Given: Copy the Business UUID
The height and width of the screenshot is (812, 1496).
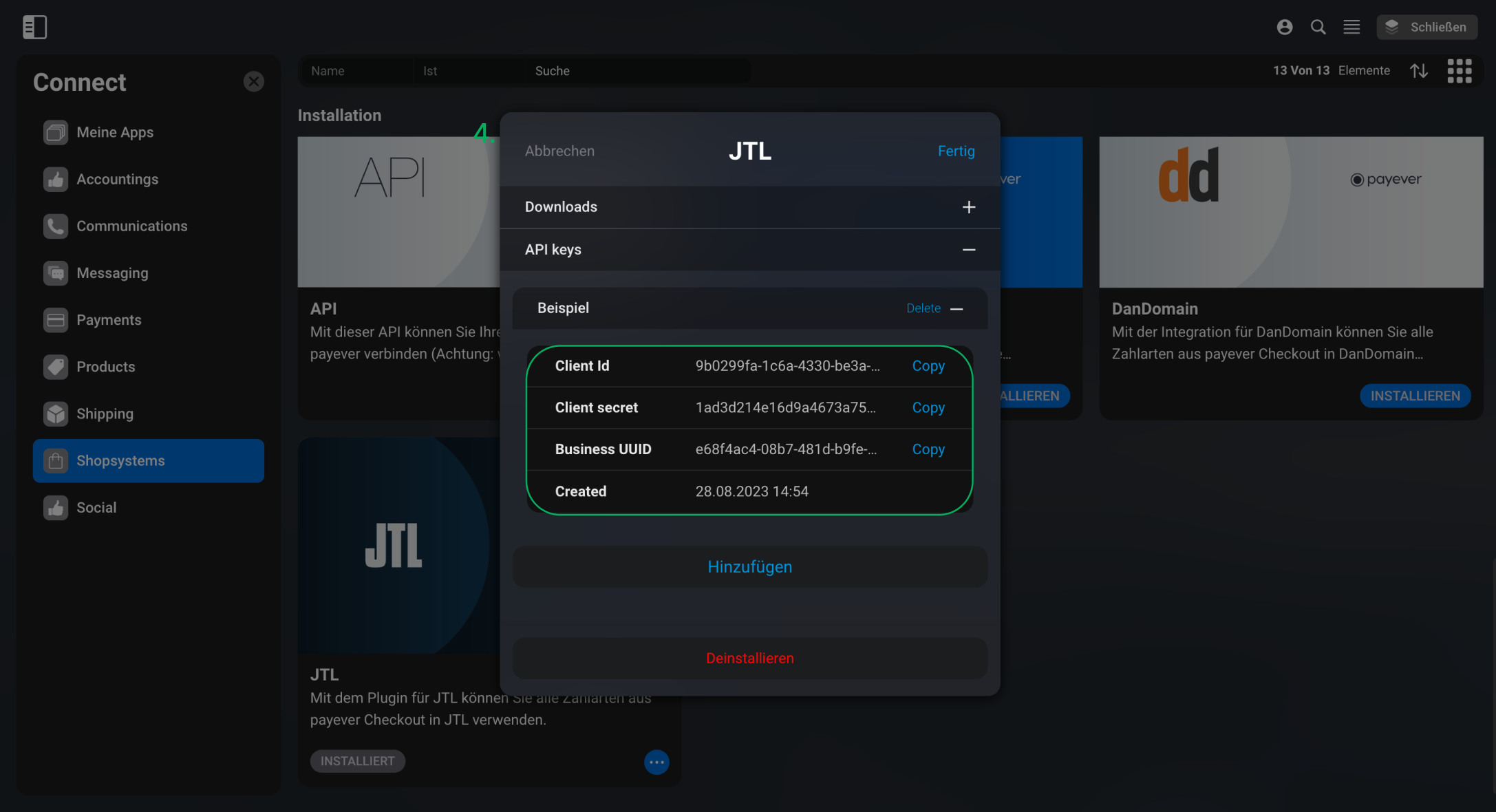Looking at the screenshot, I should 928,449.
